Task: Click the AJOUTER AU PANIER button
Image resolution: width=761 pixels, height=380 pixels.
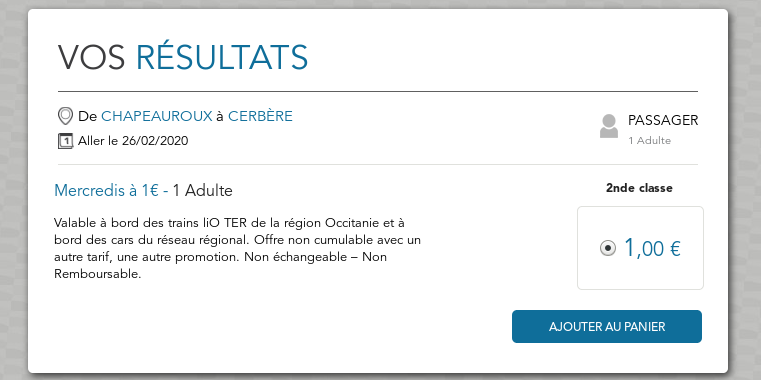Action: [607, 327]
